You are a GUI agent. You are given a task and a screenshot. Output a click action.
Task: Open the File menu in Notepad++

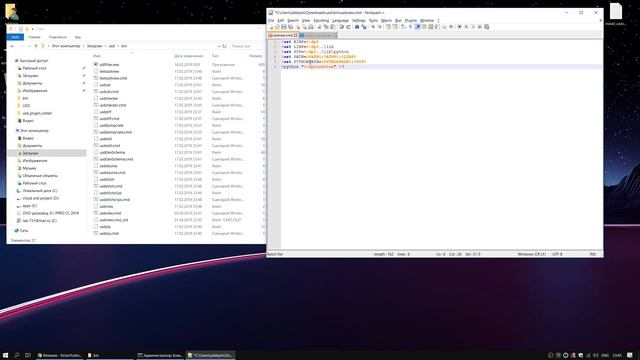pyautogui.click(x=271, y=20)
